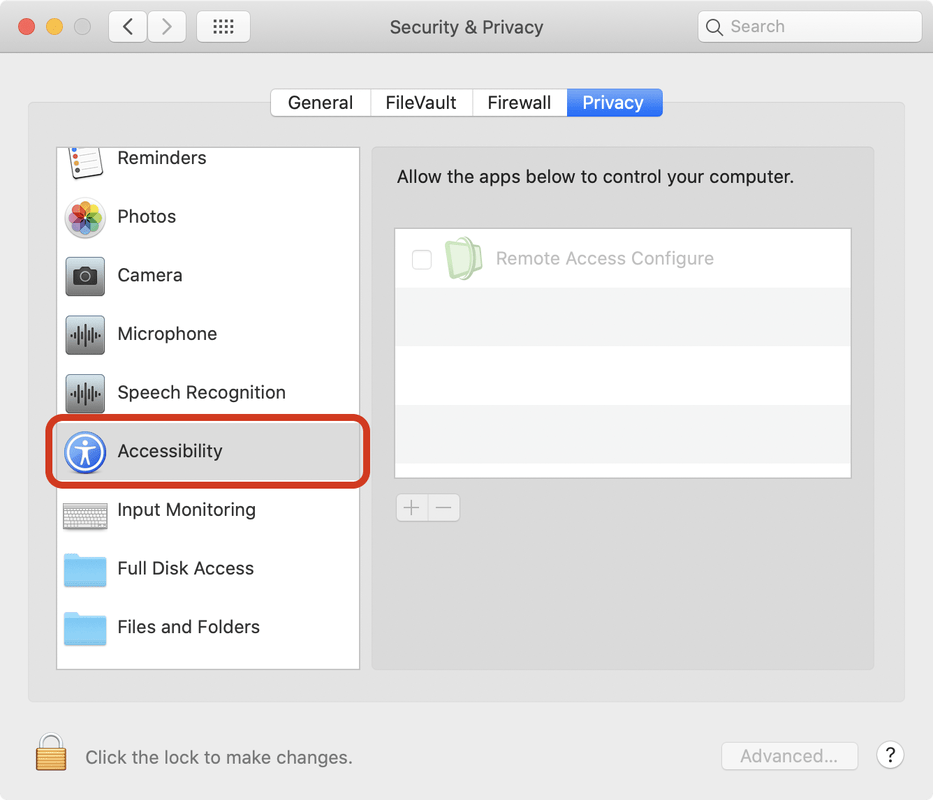Click the Files and Folders icon

coord(85,629)
